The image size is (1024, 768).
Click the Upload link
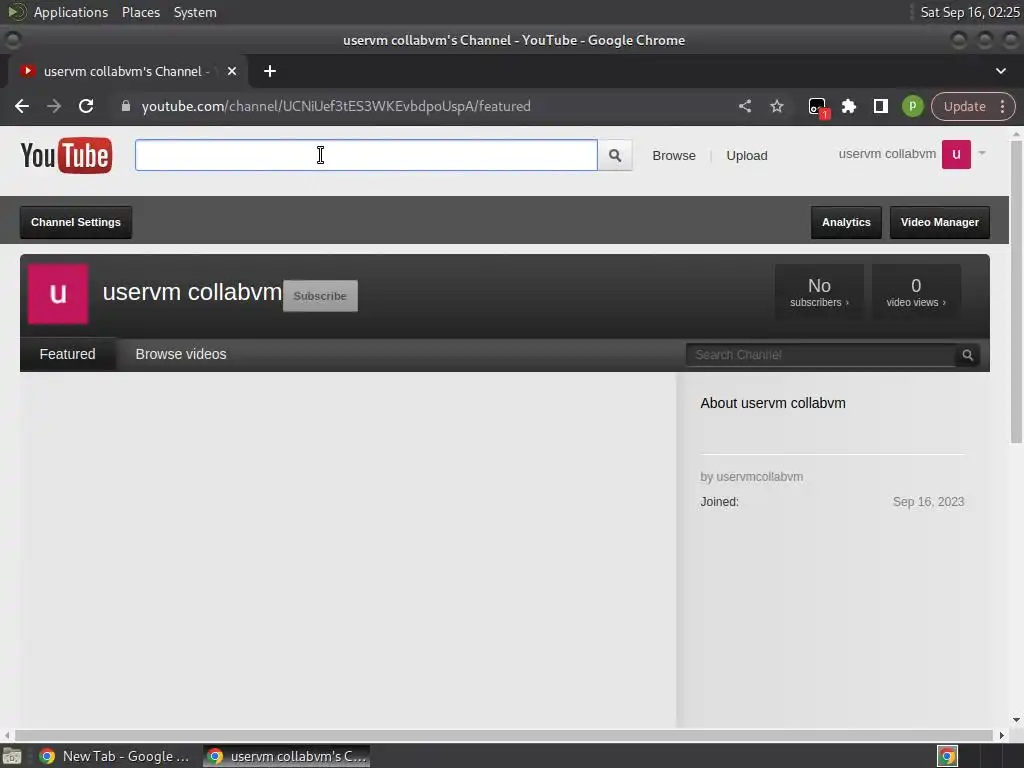coord(746,155)
